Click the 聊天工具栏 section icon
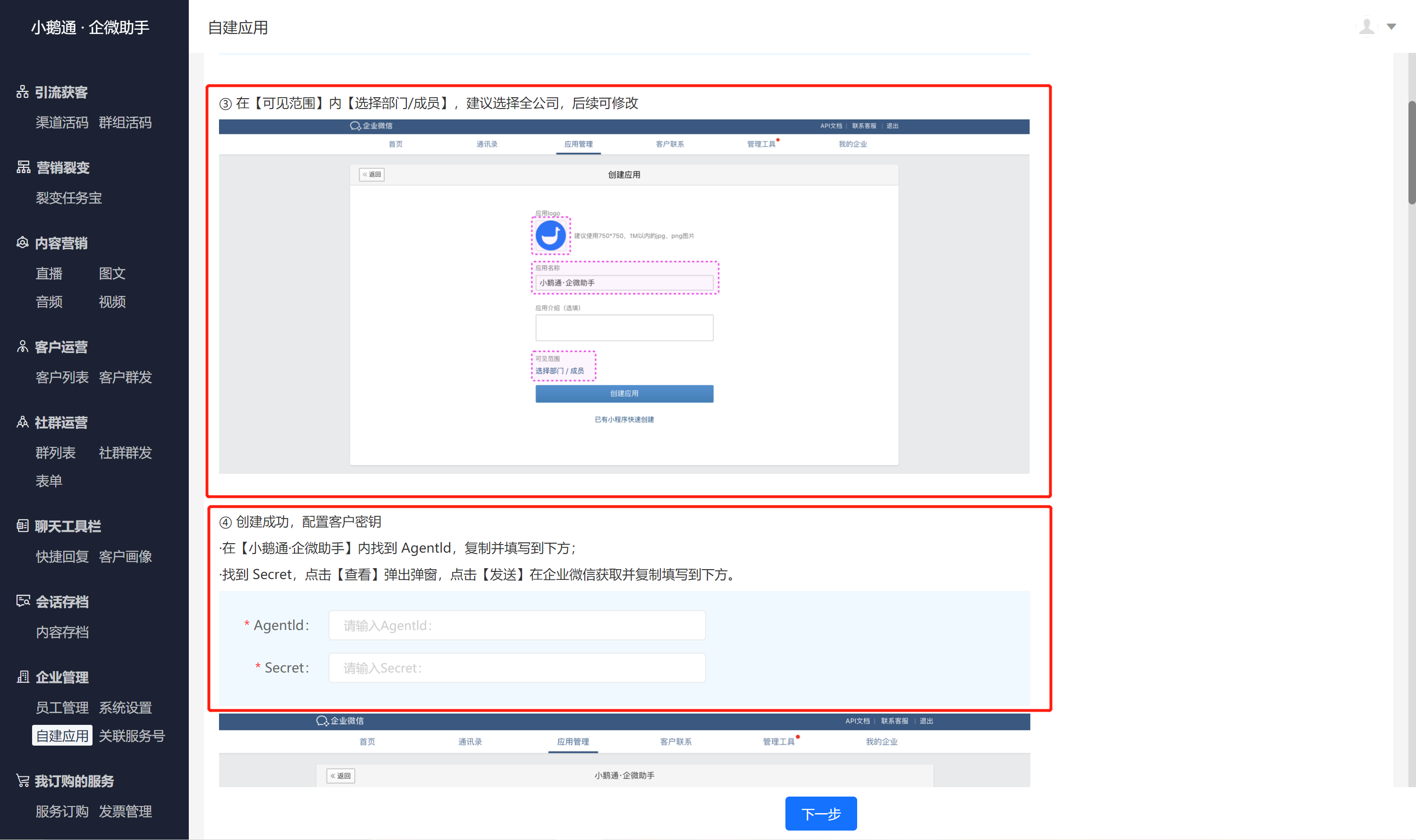1416x840 pixels. coord(23,526)
